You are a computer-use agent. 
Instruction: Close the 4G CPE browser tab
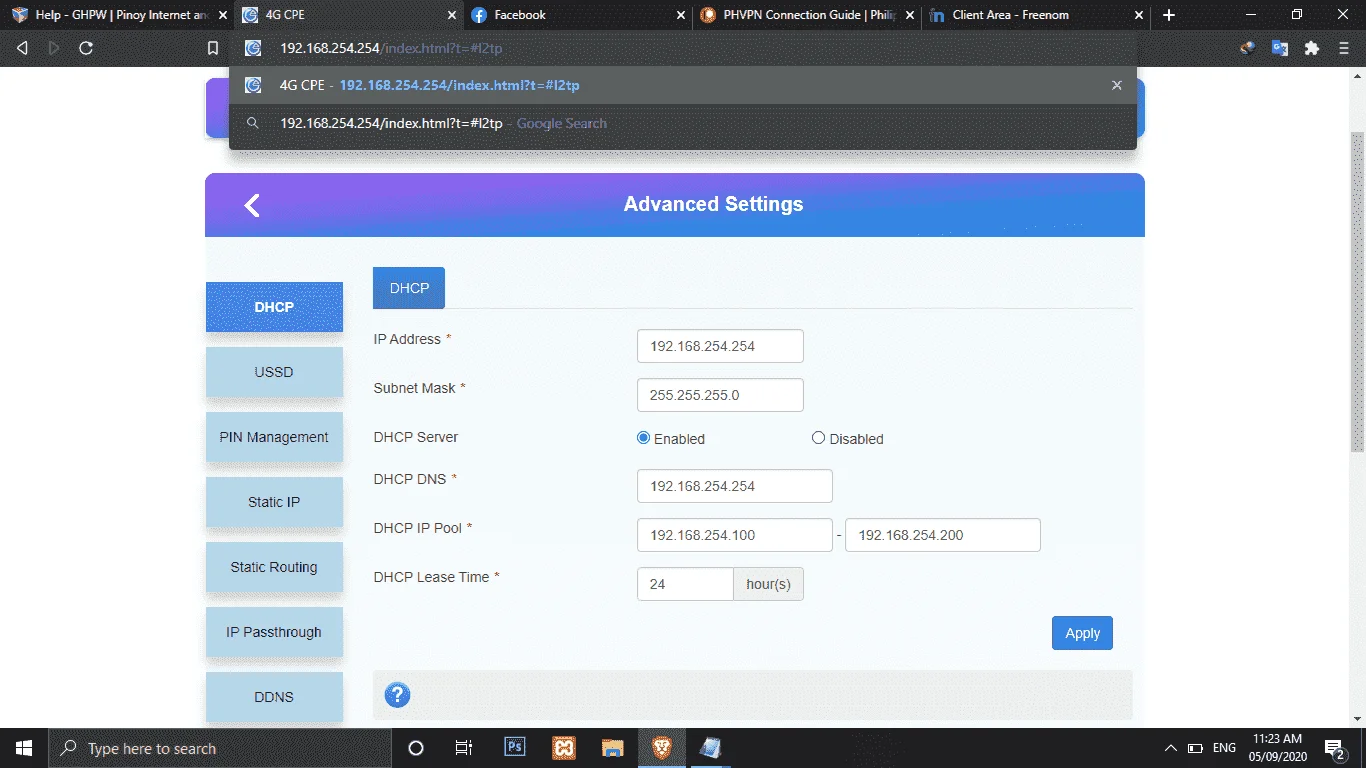[452, 15]
